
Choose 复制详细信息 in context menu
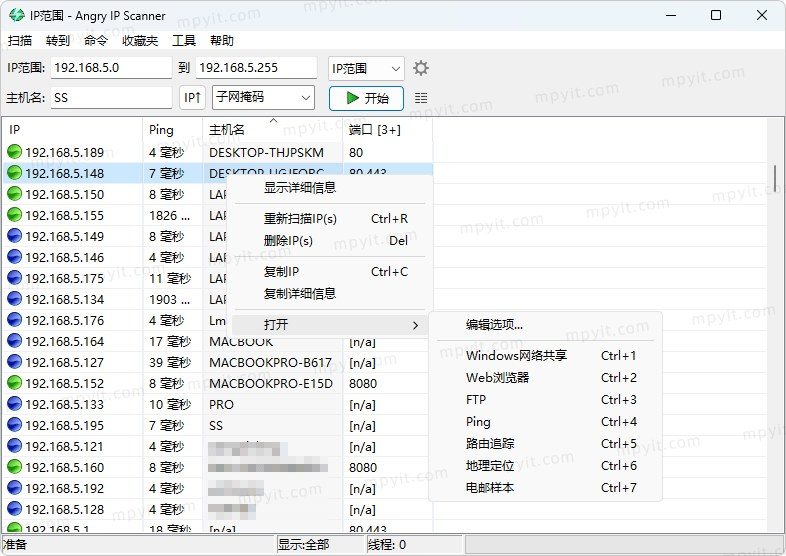[x=330, y=294]
